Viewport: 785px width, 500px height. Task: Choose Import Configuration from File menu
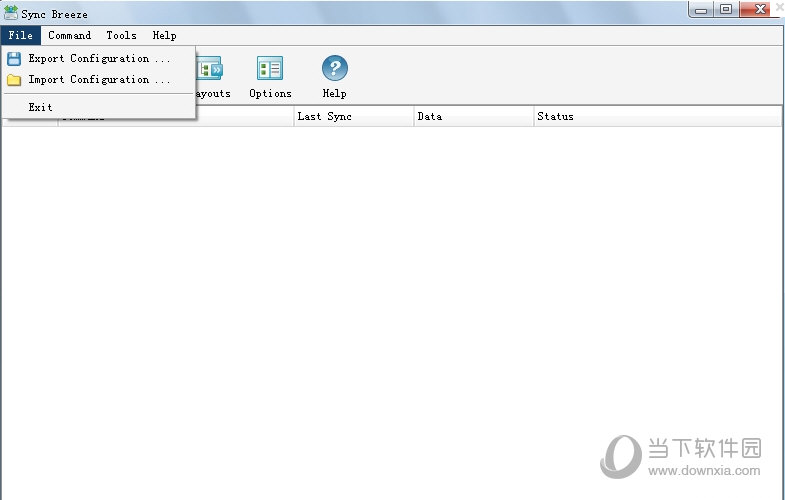[x=99, y=80]
